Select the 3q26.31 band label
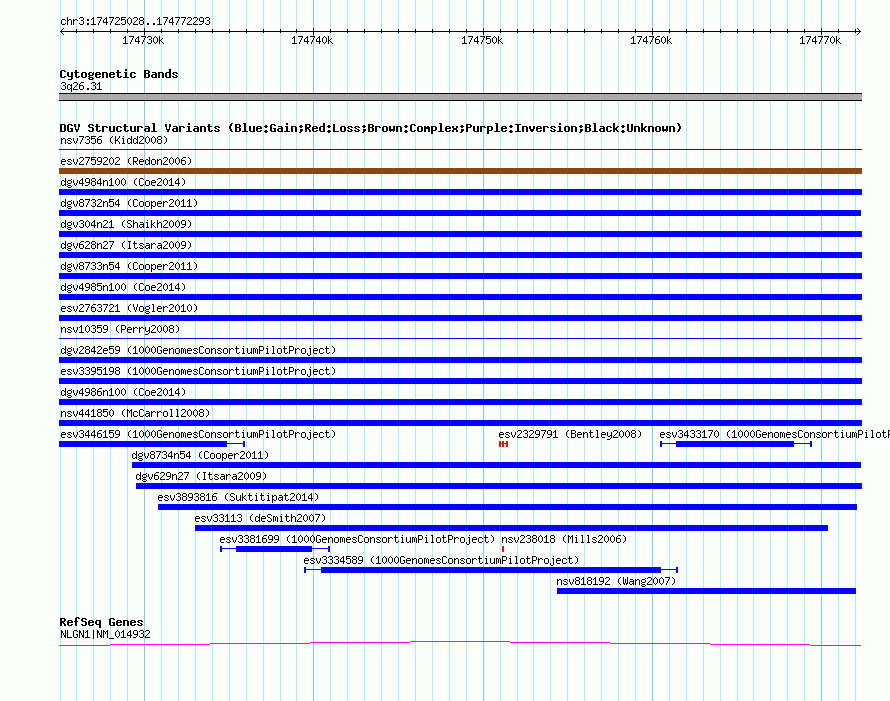890x701 pixels. click(x=81, y=86)
